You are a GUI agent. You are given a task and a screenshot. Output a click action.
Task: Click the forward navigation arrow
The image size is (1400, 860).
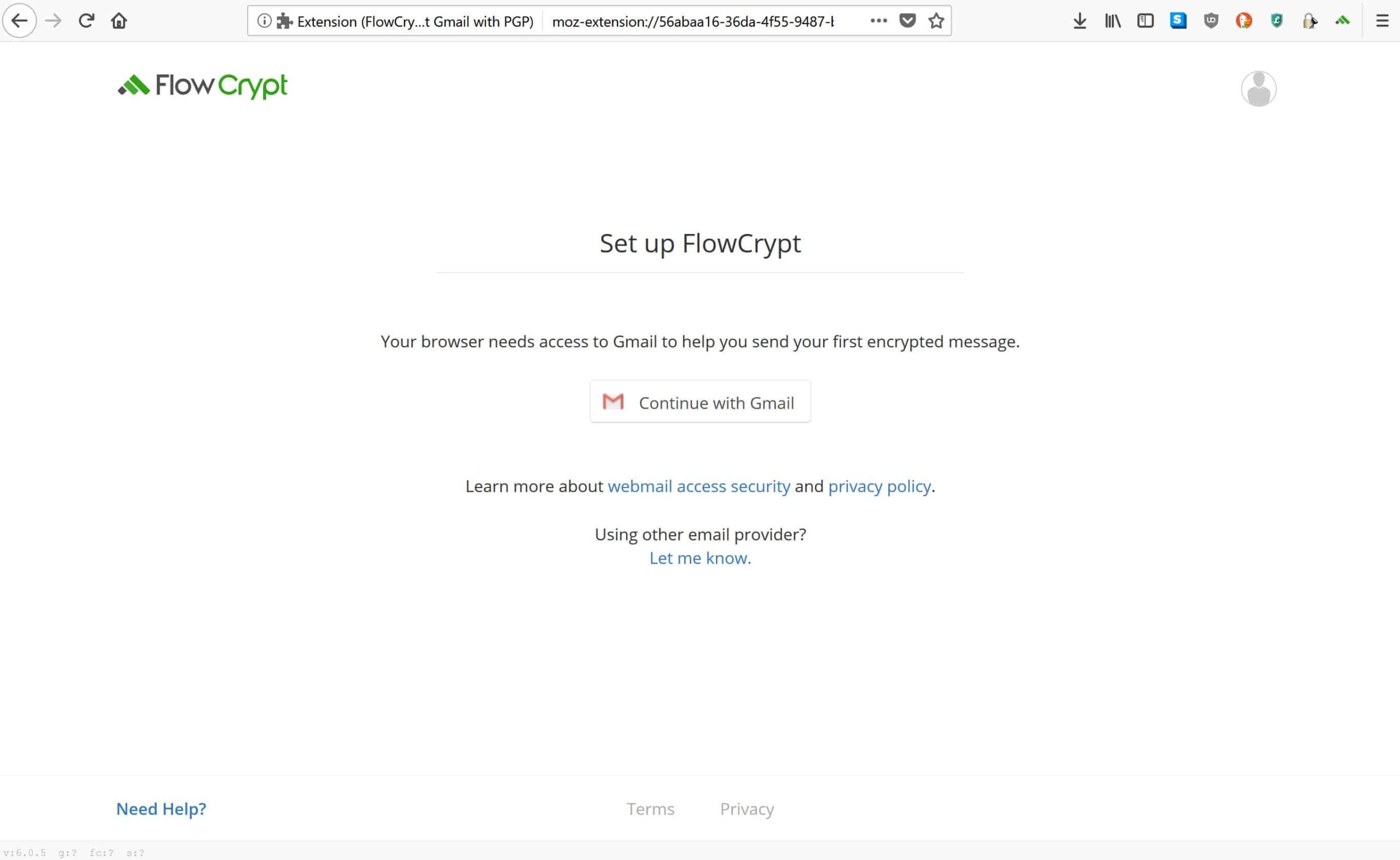[54, 21]
